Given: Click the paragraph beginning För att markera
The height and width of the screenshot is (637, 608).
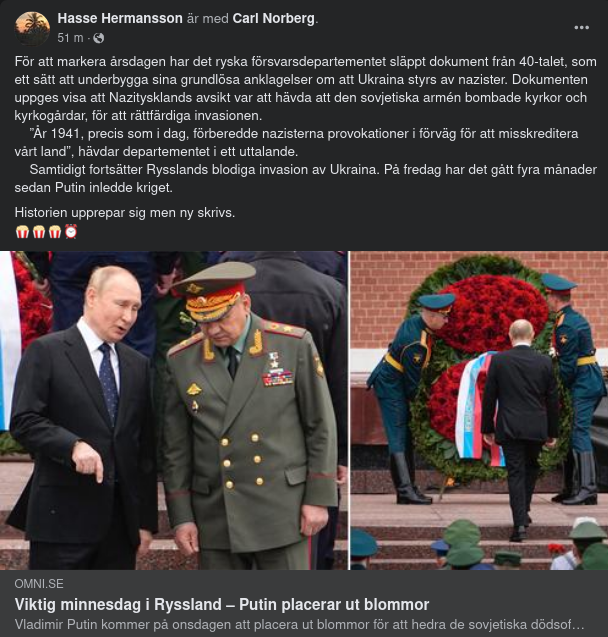Looking at the screenshot, I should (x=305, y=89).
